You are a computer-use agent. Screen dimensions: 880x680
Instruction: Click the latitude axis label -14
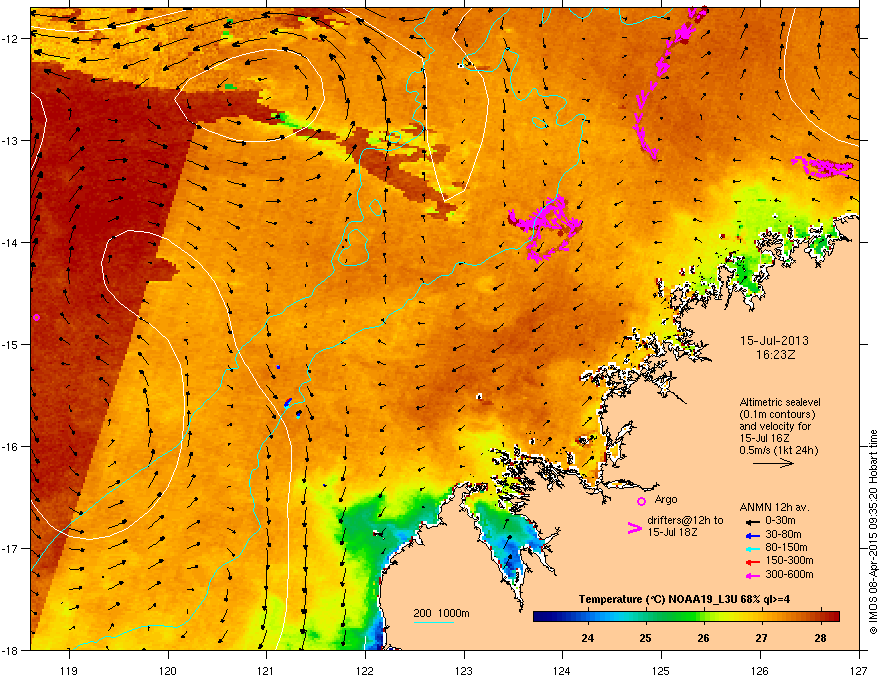pyautogui.click(x=11, y=242)
